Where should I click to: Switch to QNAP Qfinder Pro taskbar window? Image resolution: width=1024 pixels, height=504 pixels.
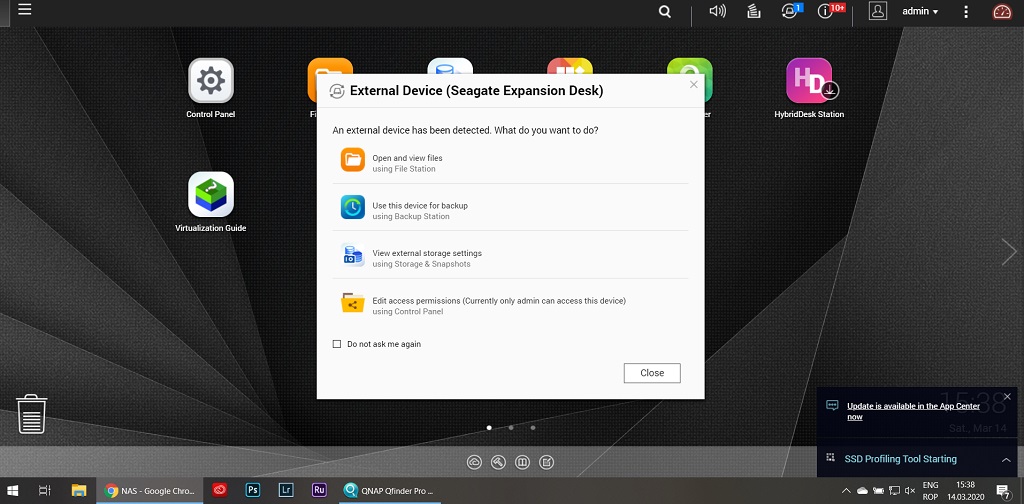(390, 490)
